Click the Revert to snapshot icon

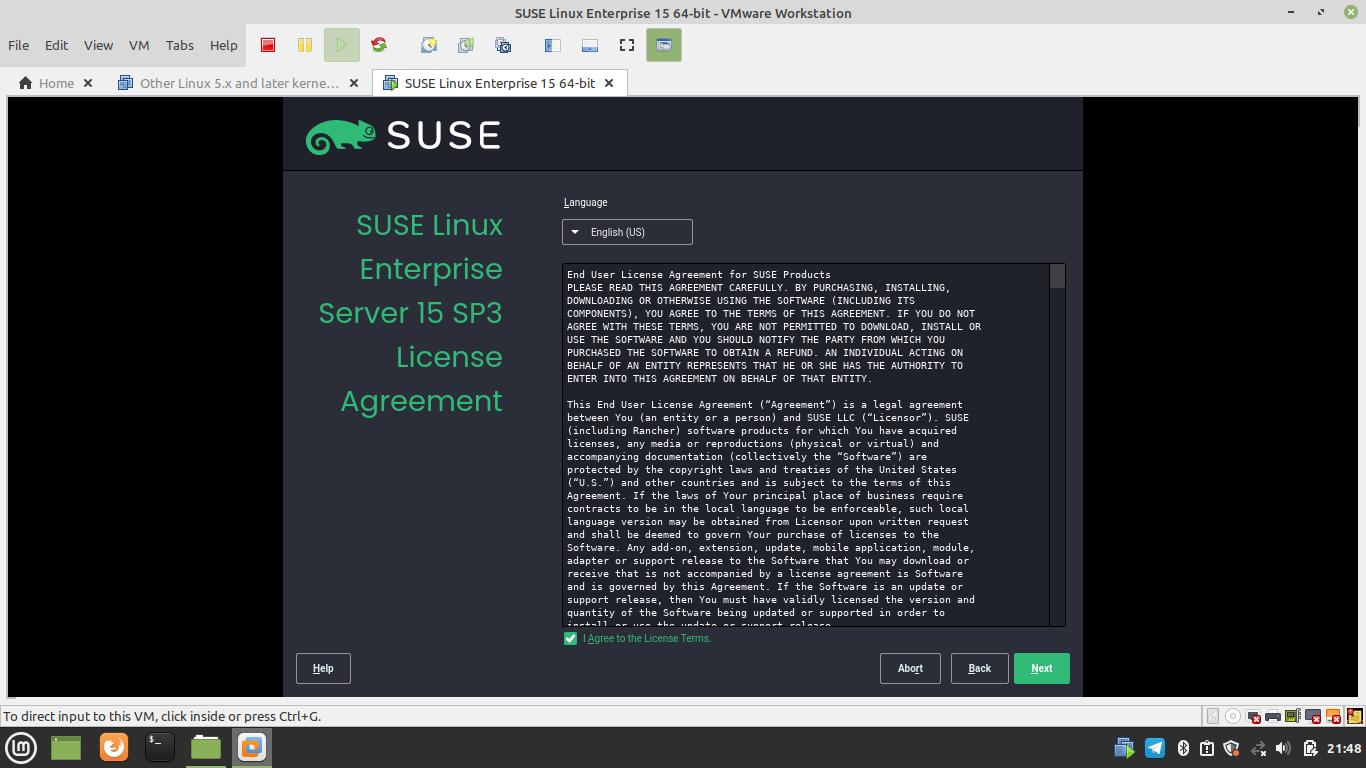click(466, 45)
